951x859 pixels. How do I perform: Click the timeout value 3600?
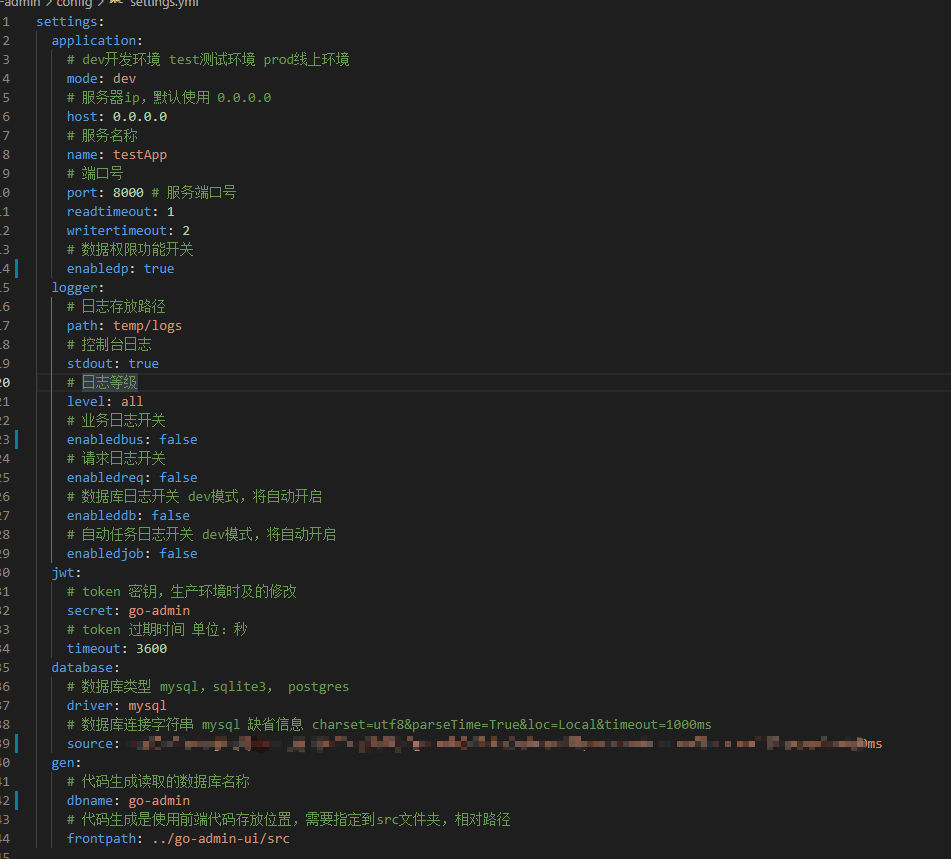(151, 649)
